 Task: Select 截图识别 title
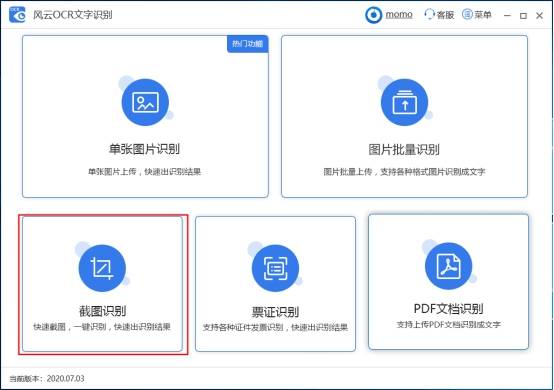(102, 311)
